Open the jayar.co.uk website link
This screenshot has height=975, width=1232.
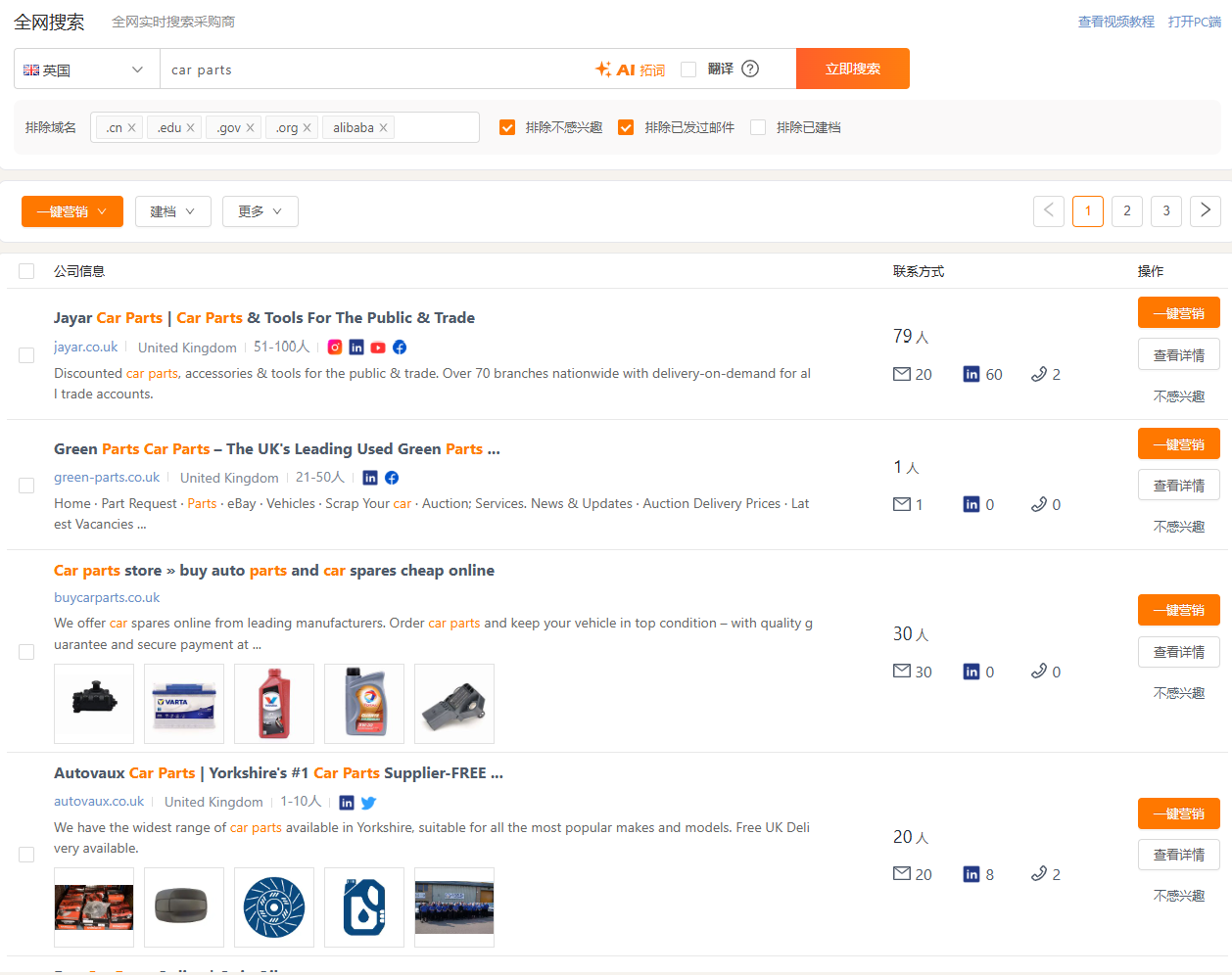(85, 347)
